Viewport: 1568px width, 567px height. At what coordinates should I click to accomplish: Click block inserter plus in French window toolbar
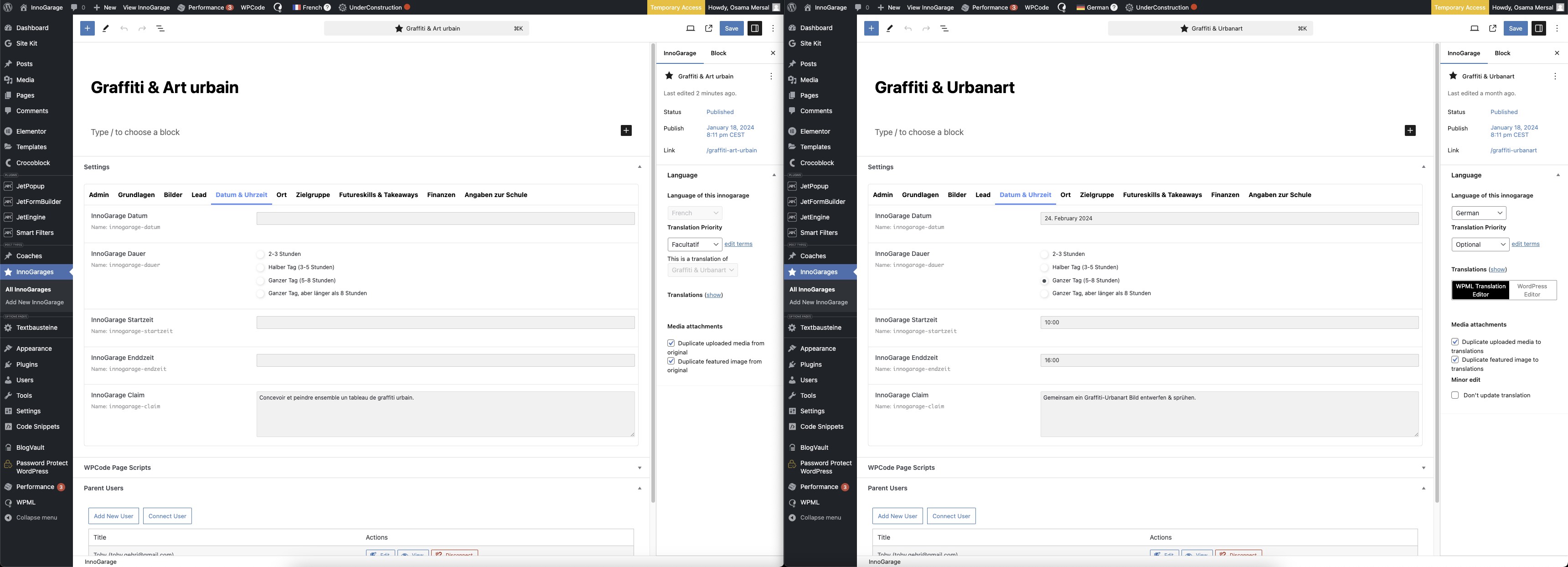87,28
